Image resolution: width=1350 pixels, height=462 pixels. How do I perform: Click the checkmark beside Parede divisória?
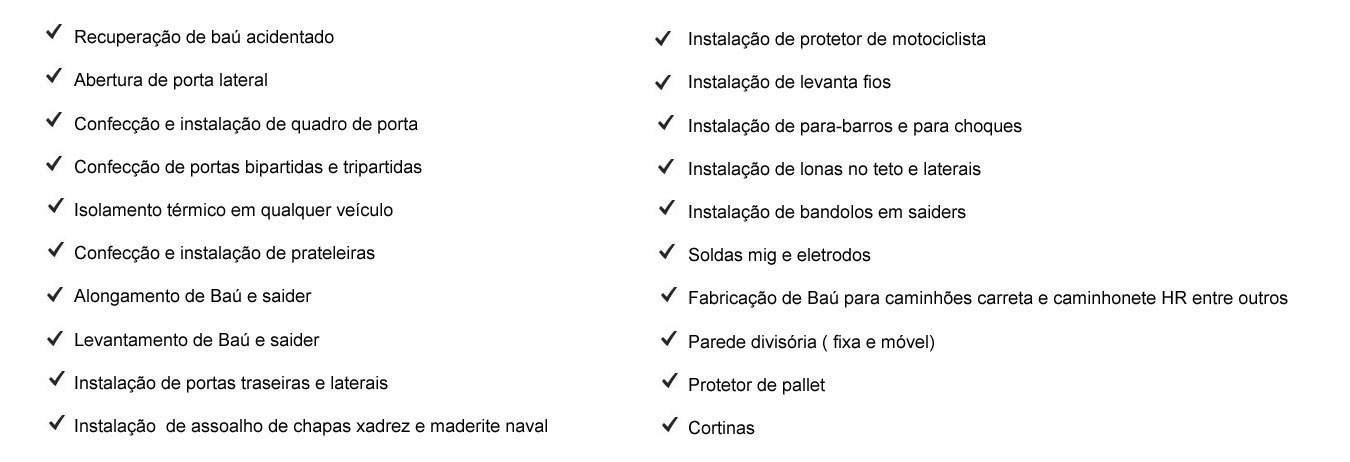click(x=669, y=339)
